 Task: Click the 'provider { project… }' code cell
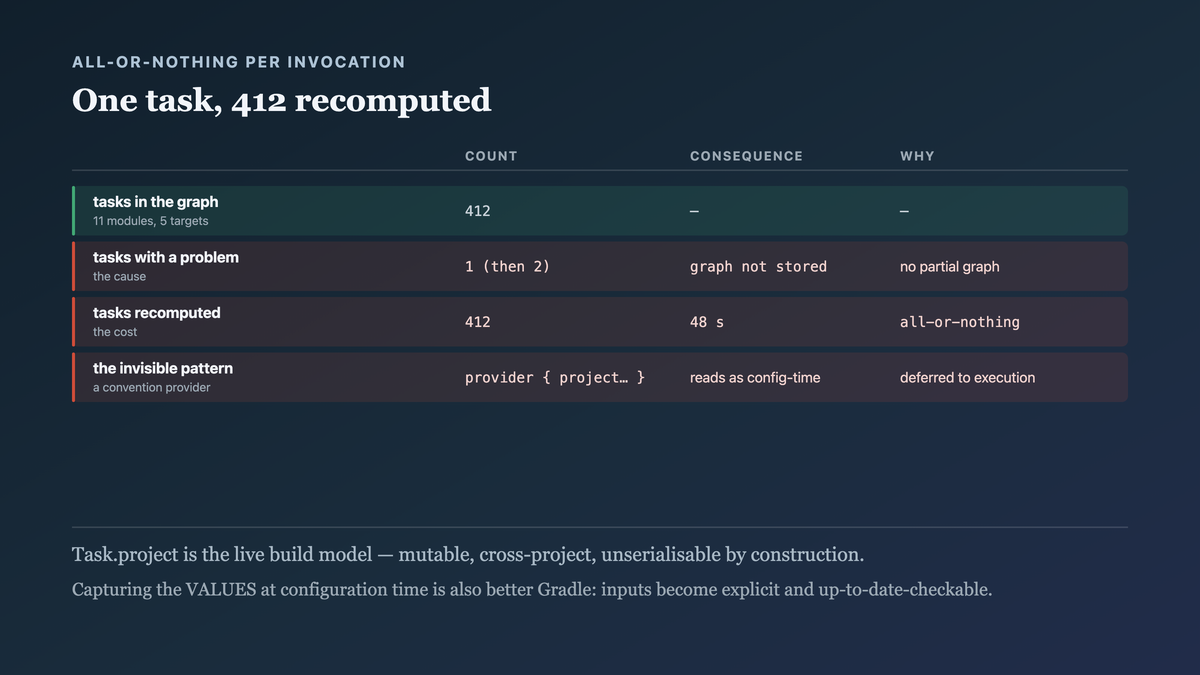pos(555,378)
